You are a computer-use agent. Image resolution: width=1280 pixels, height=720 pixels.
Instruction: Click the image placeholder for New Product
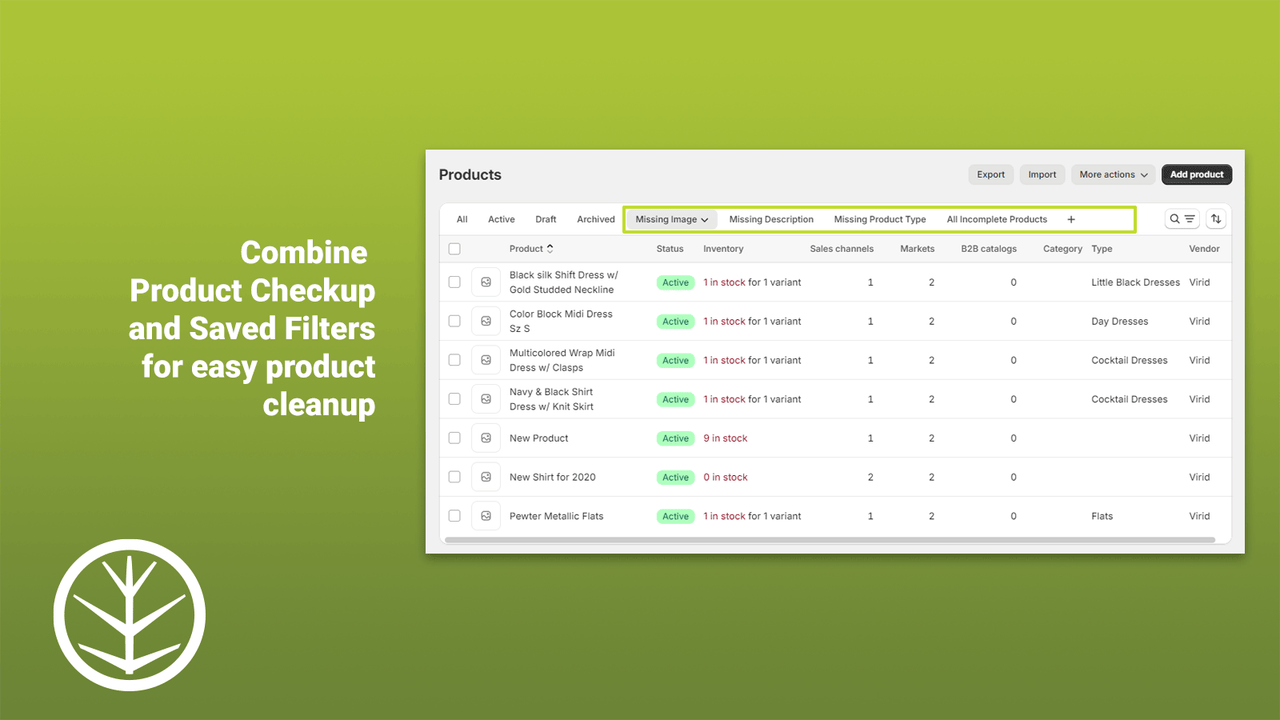pos(486,438)
